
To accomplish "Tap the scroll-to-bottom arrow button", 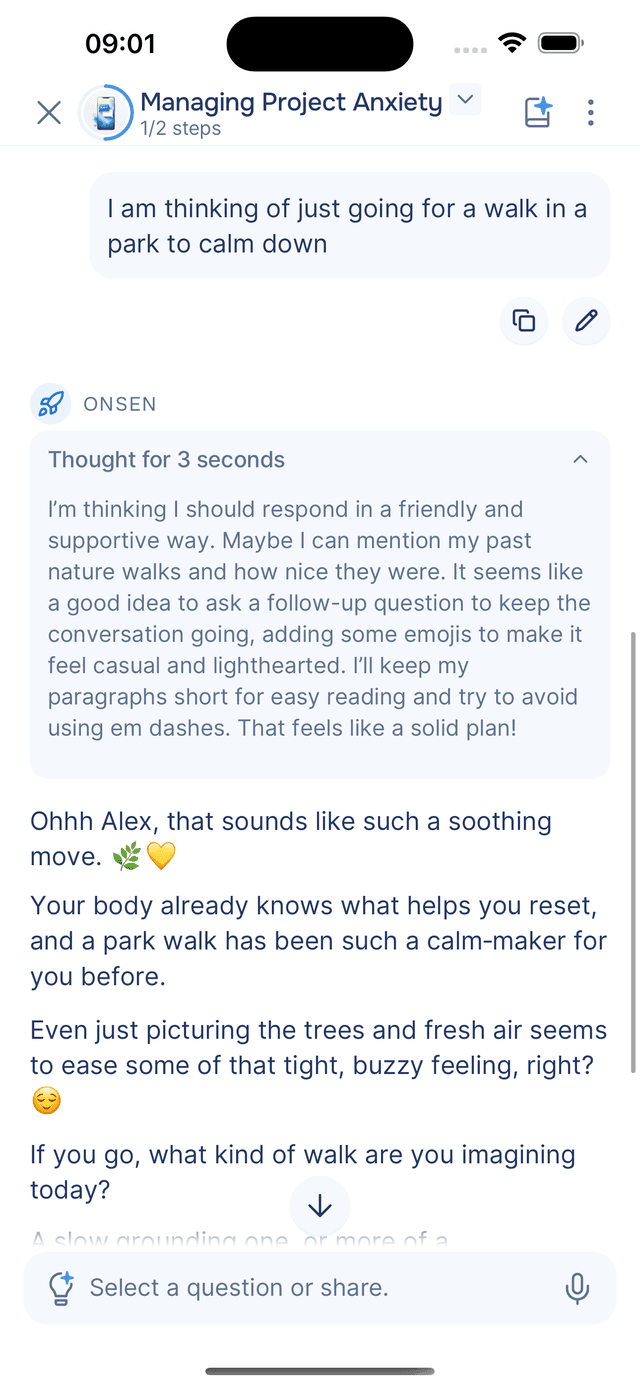I will pos(320,1205).
